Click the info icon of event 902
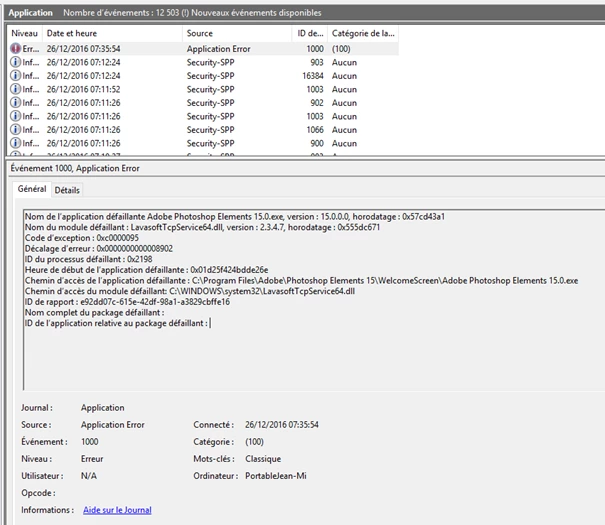 pos(15,103)
